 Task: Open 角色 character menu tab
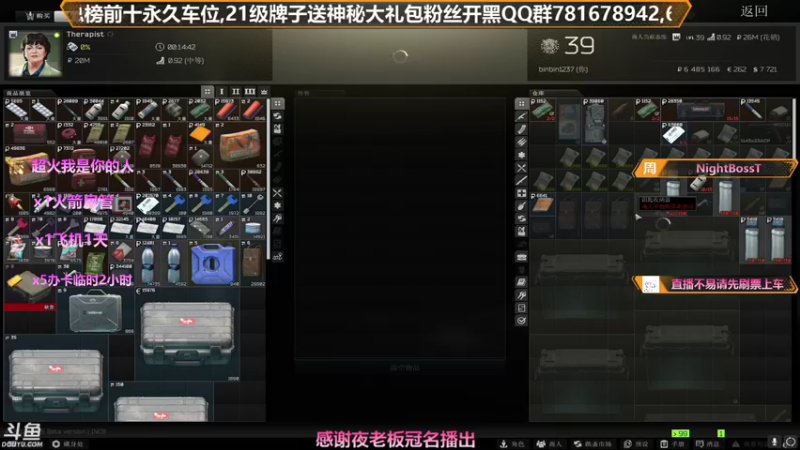tap(512, 444)
